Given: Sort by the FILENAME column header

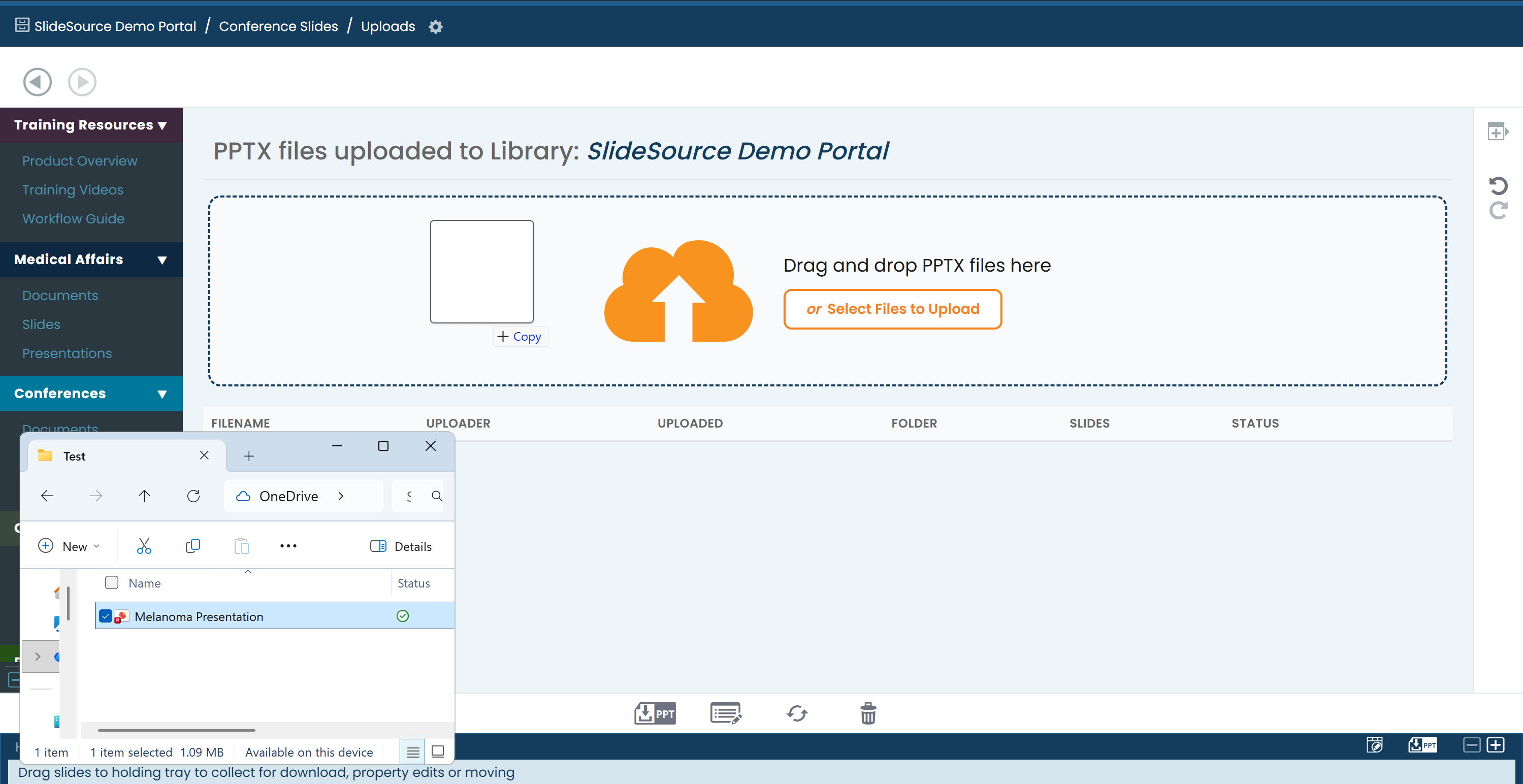Looking at the screenshot, I should [240, 423].
